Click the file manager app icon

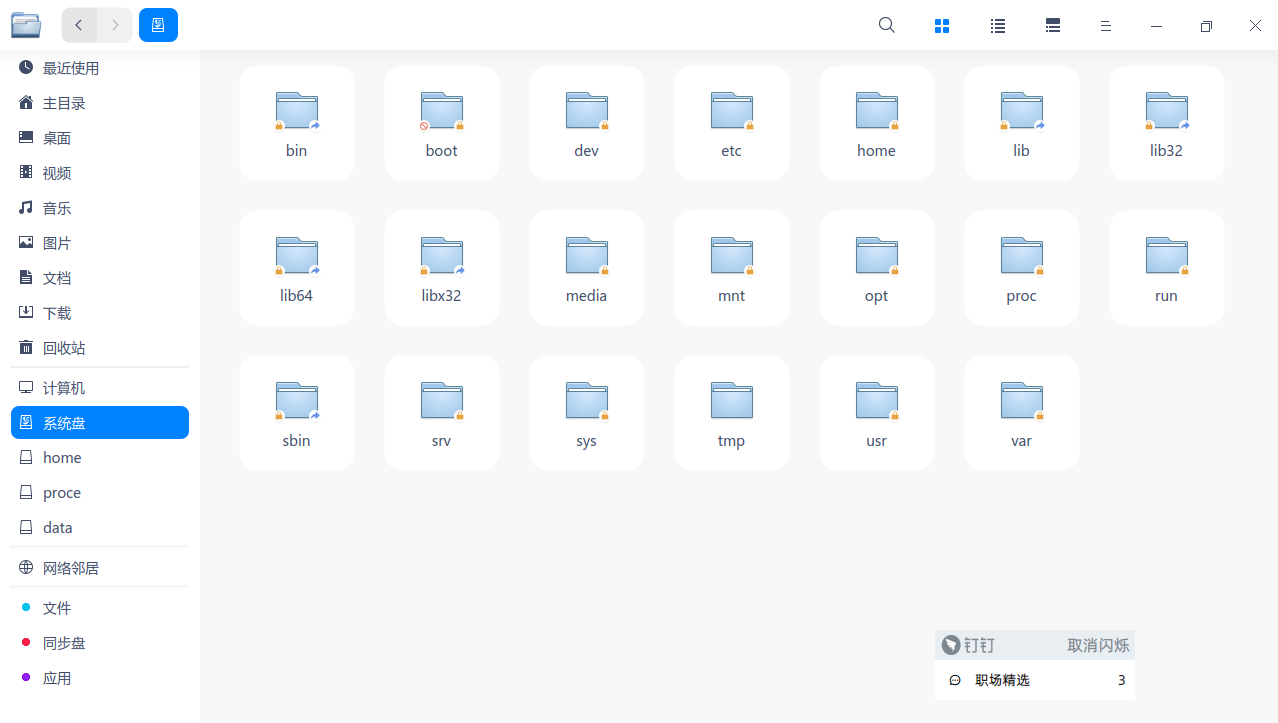(26, 25)
